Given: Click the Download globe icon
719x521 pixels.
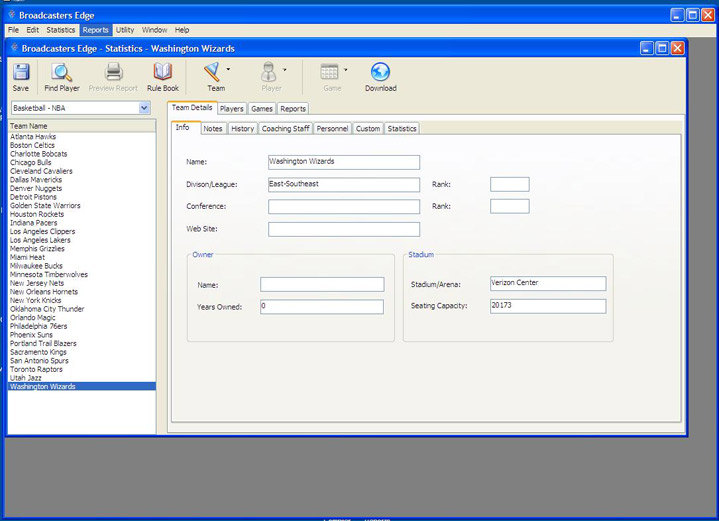Looking at the screenshot, I should pyautogui.click(x=380, y=72).
